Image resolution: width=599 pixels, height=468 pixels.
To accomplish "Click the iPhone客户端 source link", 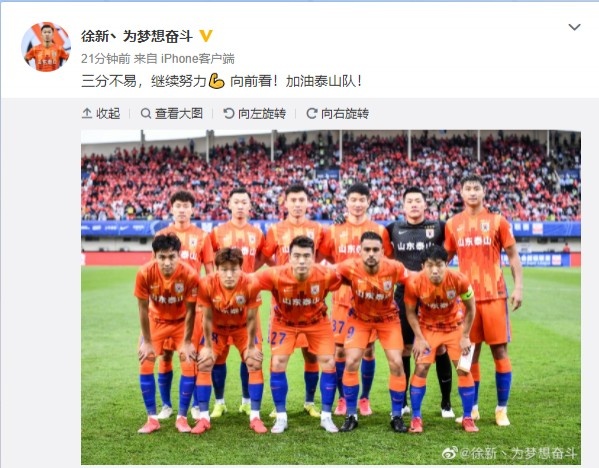I will coord(198,58).
